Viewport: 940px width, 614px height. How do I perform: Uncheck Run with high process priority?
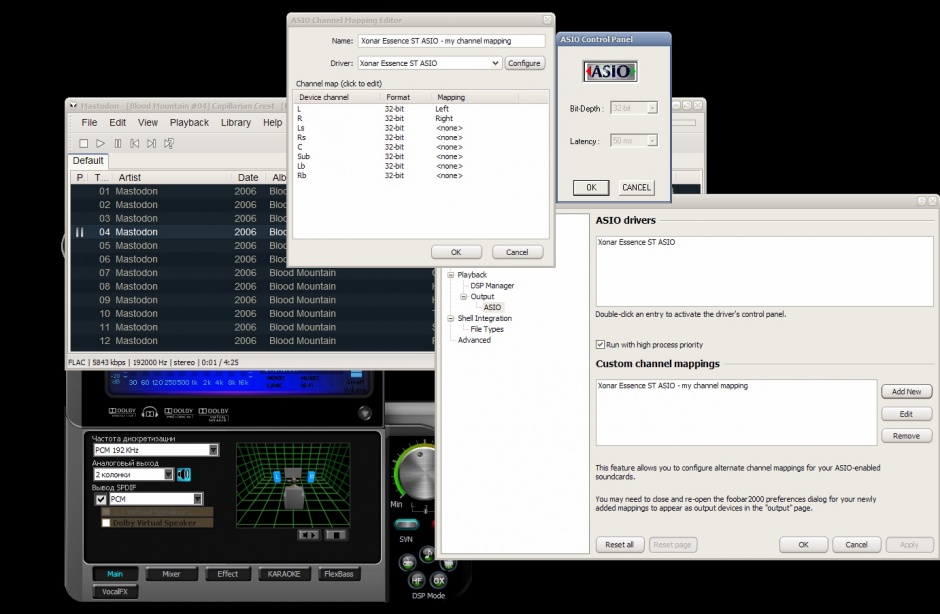click(x=600, y=344)
